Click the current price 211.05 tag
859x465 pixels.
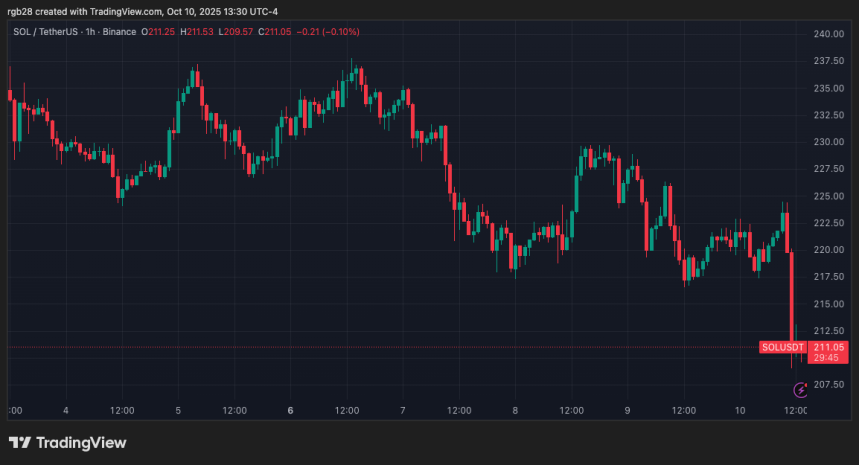827,347
